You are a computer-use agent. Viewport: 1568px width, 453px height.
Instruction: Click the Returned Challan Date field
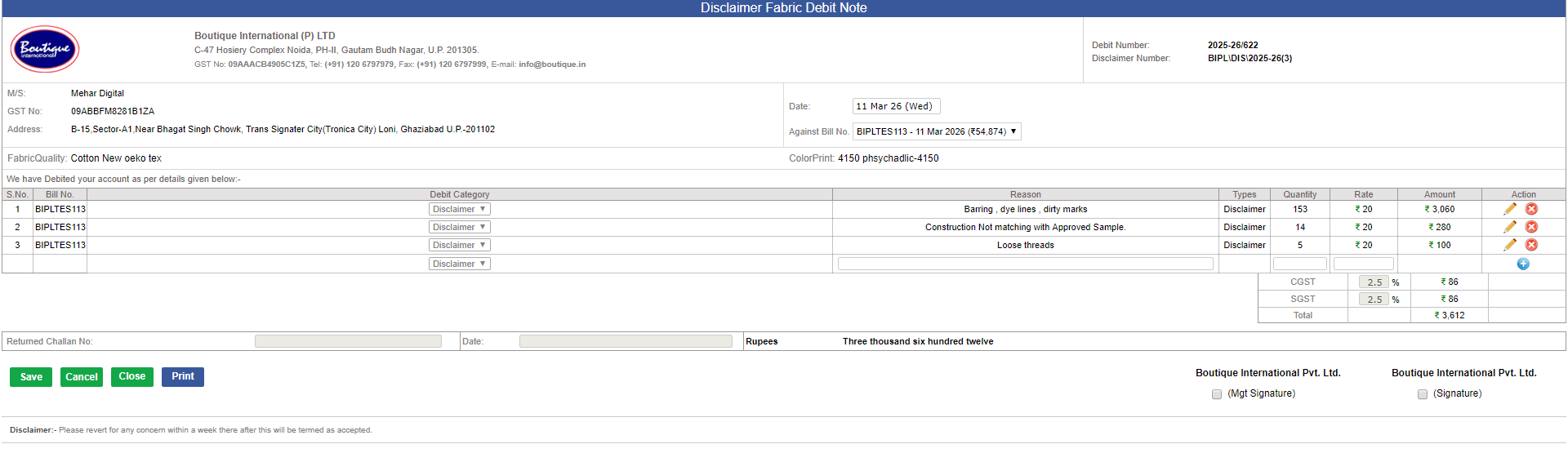626,341
